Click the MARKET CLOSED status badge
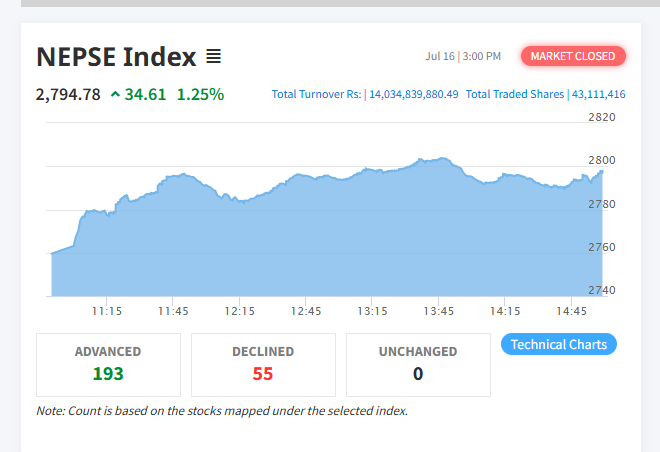Screen dimensions: 660x452 pyautogui.click(x=573, y=56)
